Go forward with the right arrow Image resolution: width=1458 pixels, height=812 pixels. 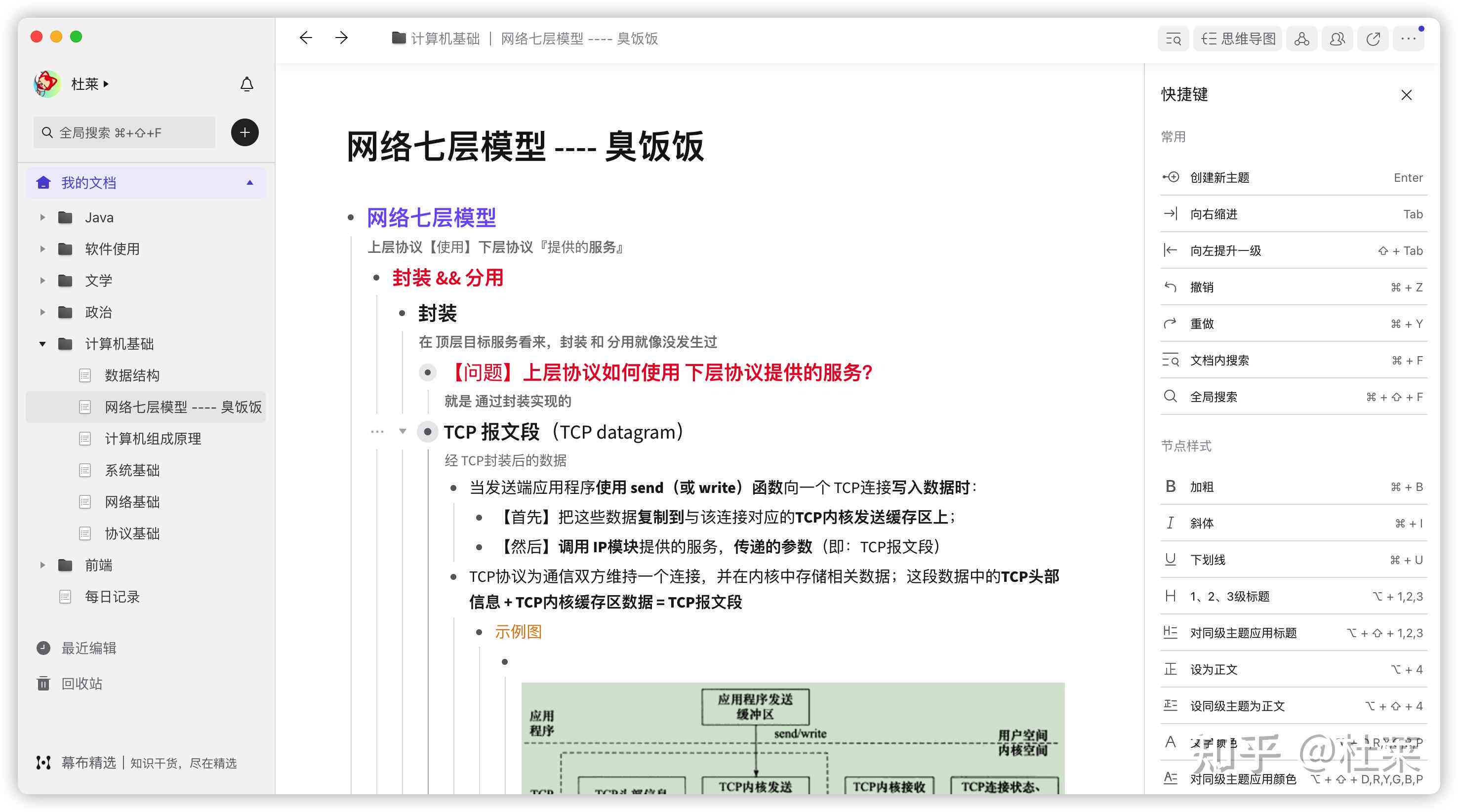coord(341,38)
